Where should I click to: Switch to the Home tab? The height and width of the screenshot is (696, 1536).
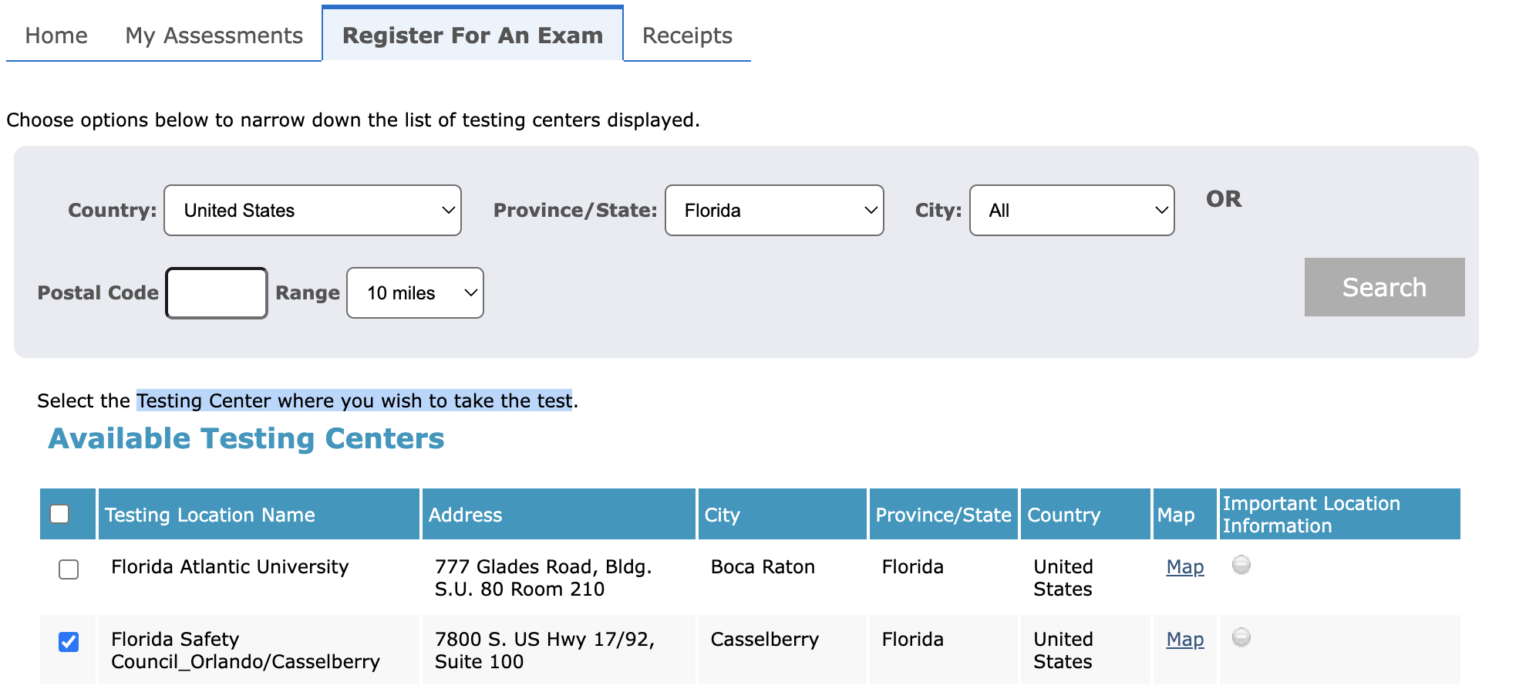(55, 35)
